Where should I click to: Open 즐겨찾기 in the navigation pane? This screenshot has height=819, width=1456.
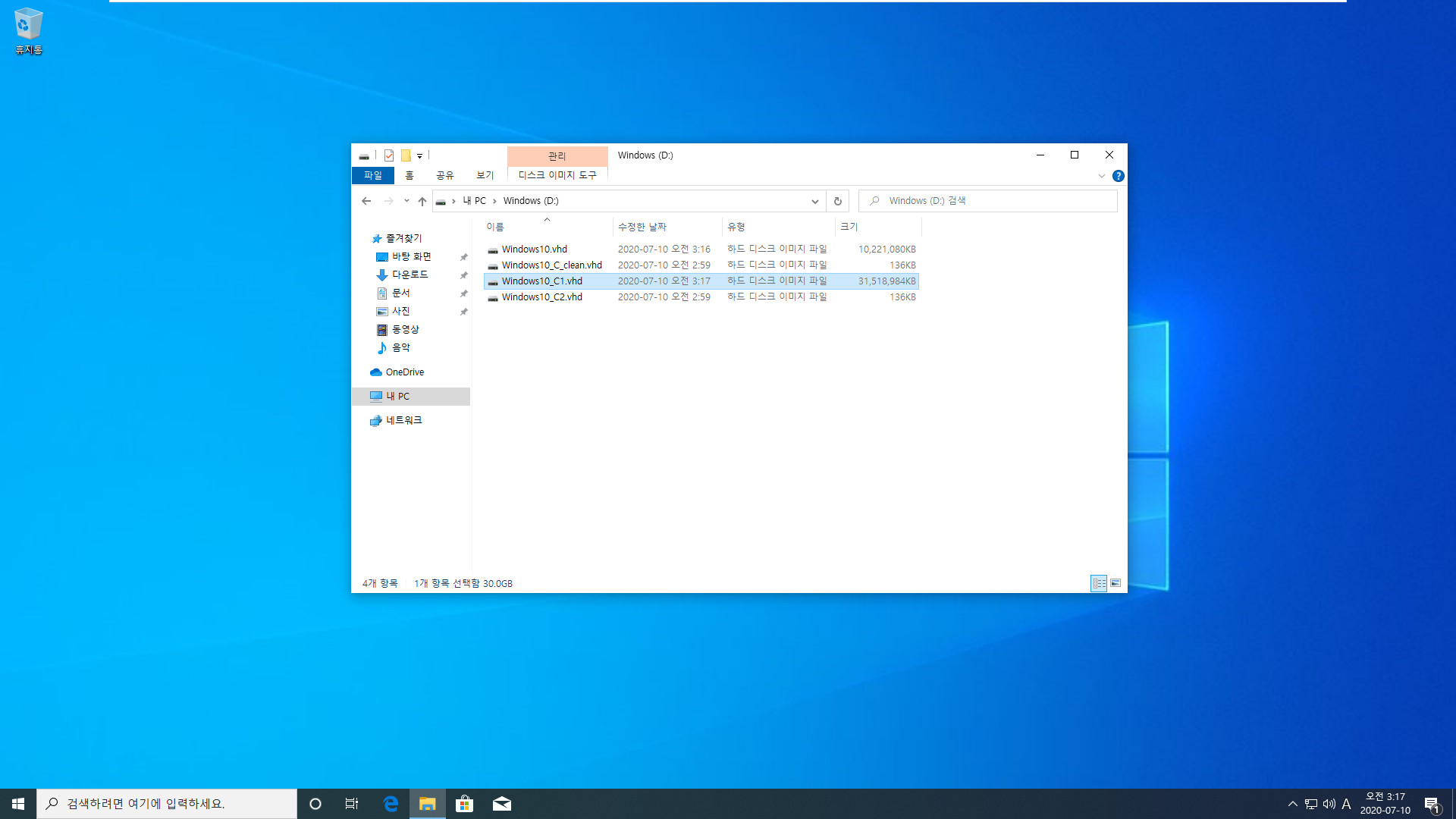[403, 238]
